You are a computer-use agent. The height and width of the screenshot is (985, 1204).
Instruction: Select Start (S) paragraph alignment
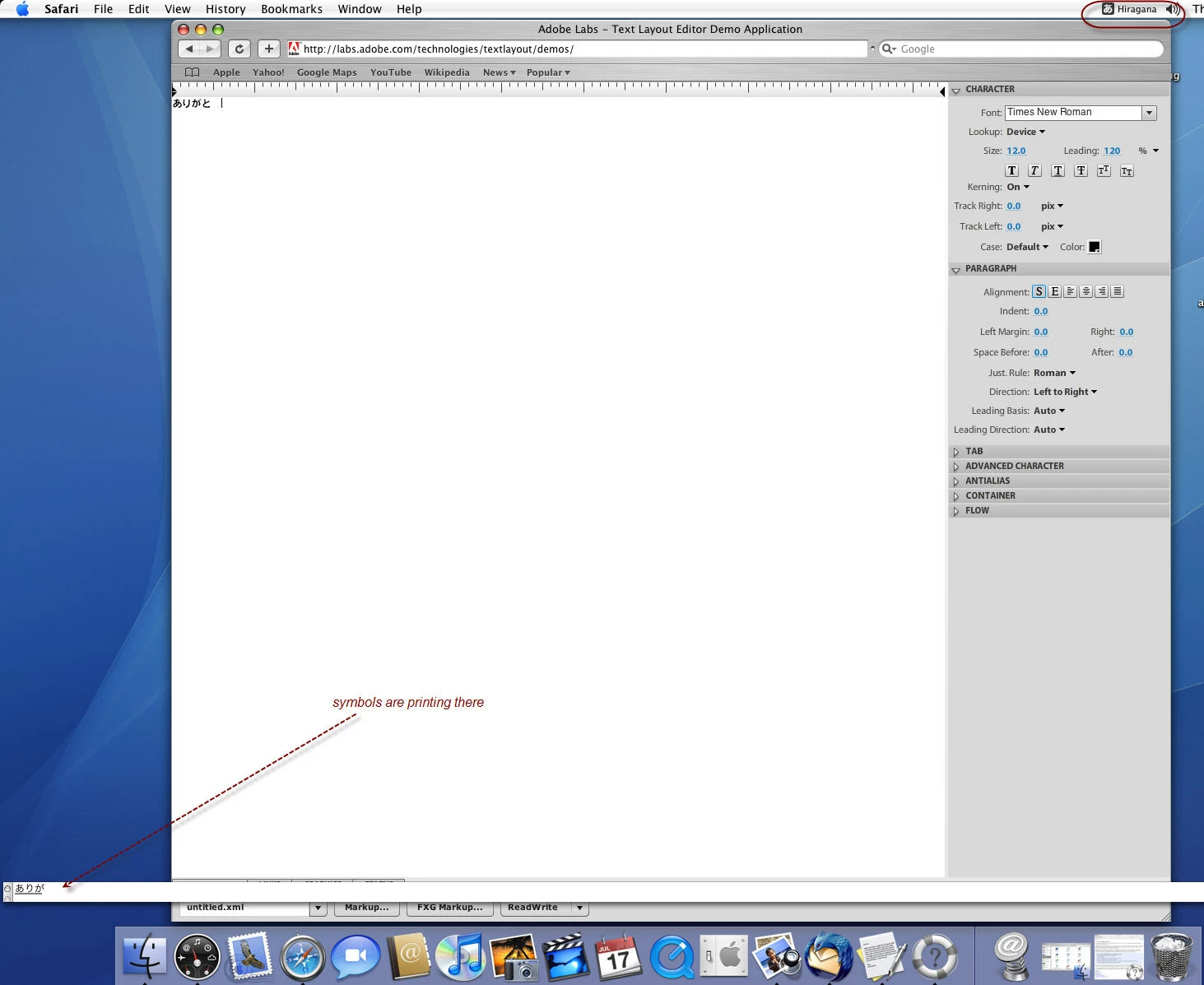coord(1039,292)
